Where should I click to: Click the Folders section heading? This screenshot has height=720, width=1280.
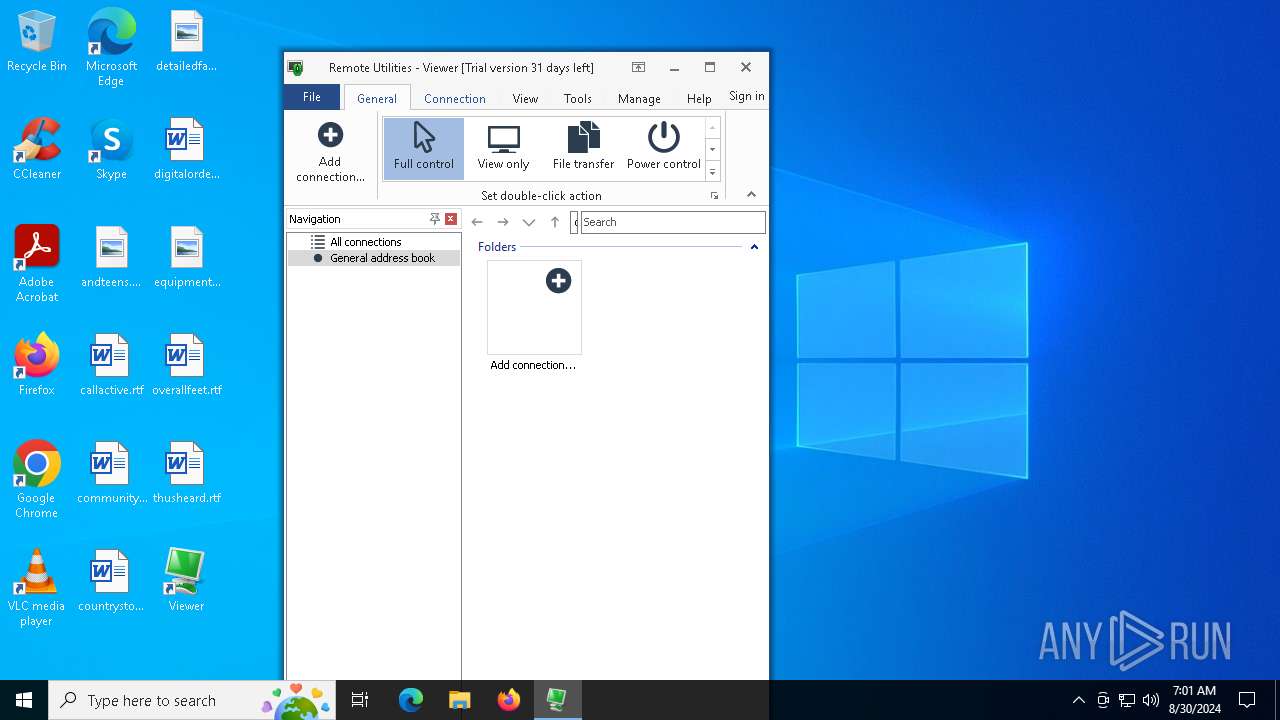pos(497,247)
